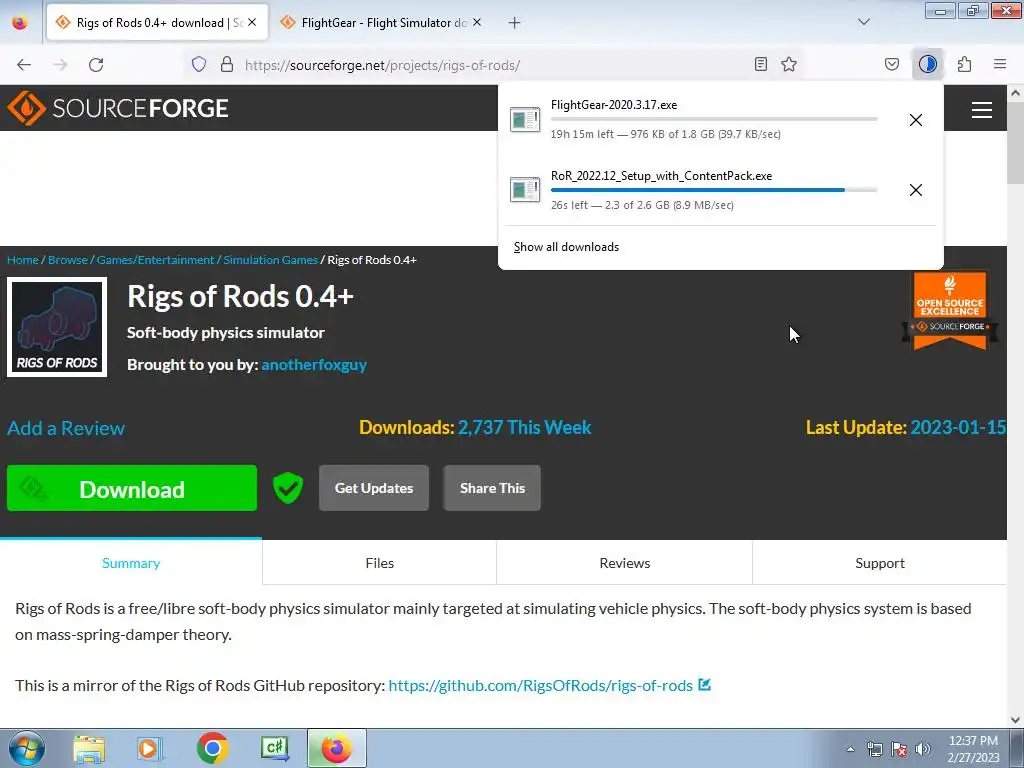Open the Windows Start menu

tap(26, 748)
